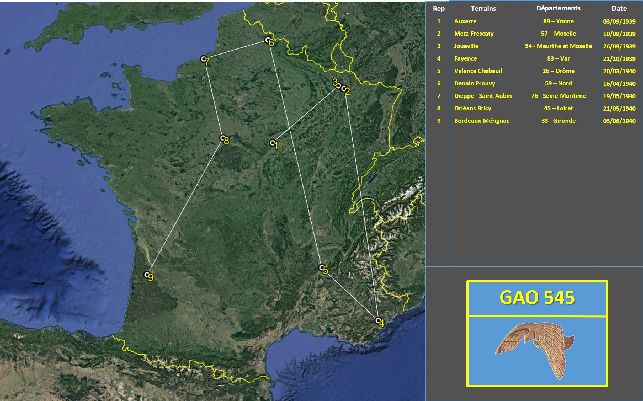
Task: Select map marker 5 at Valence Chabeuil
Action: 322,268
